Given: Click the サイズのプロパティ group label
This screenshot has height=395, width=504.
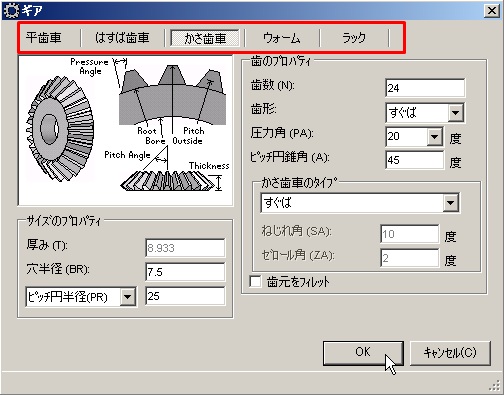Looking at the screenshot, I should (x=63, y=221).
